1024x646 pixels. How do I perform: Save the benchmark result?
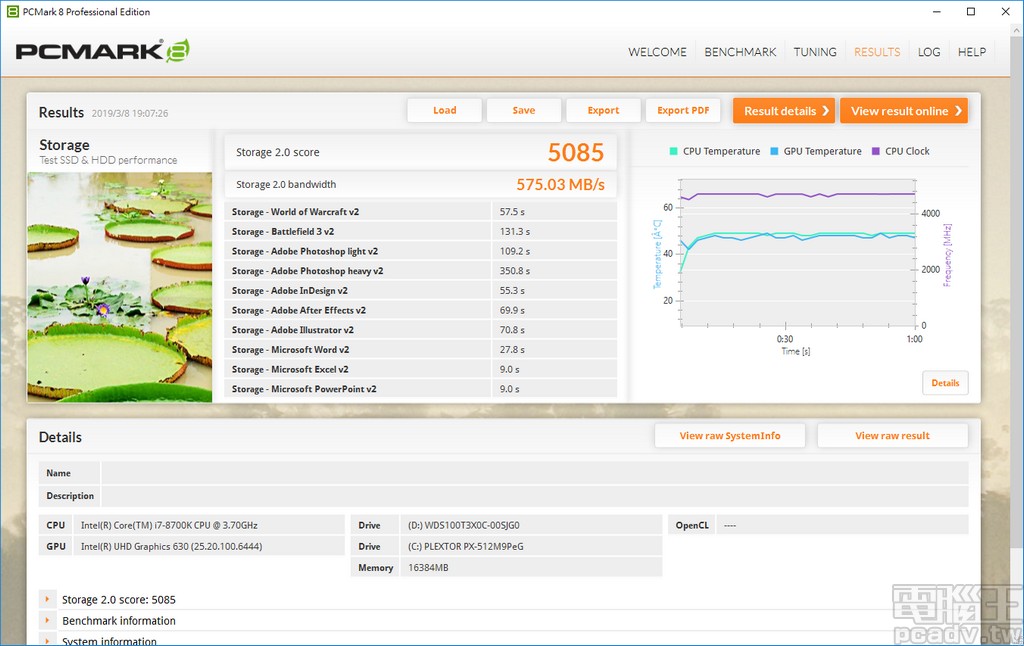click(x=523, y=111)
